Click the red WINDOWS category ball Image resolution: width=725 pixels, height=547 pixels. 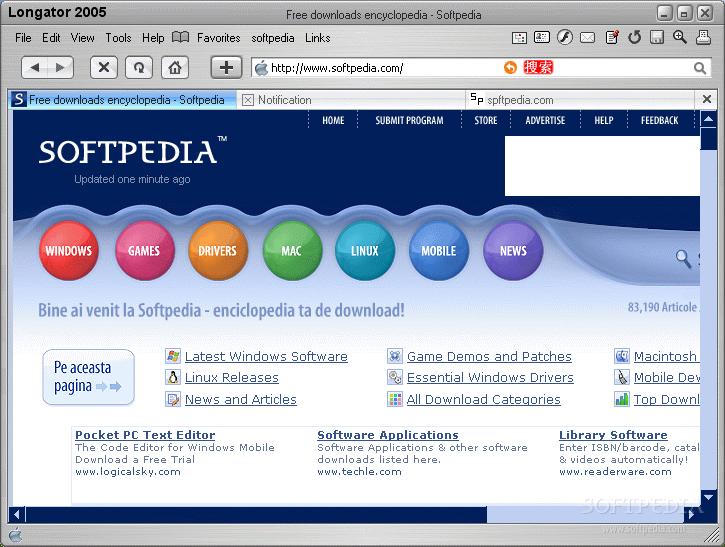pos(69,251)
